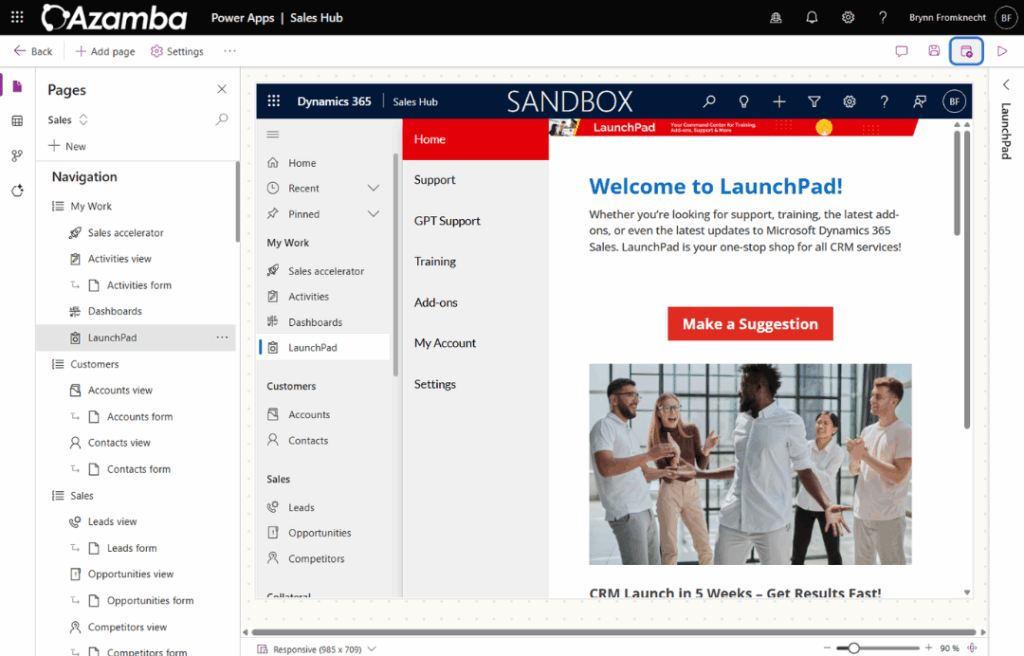Open the Data table icon in left rail
Viewport: 1024px width, 656px height.
tap(17, 121)
